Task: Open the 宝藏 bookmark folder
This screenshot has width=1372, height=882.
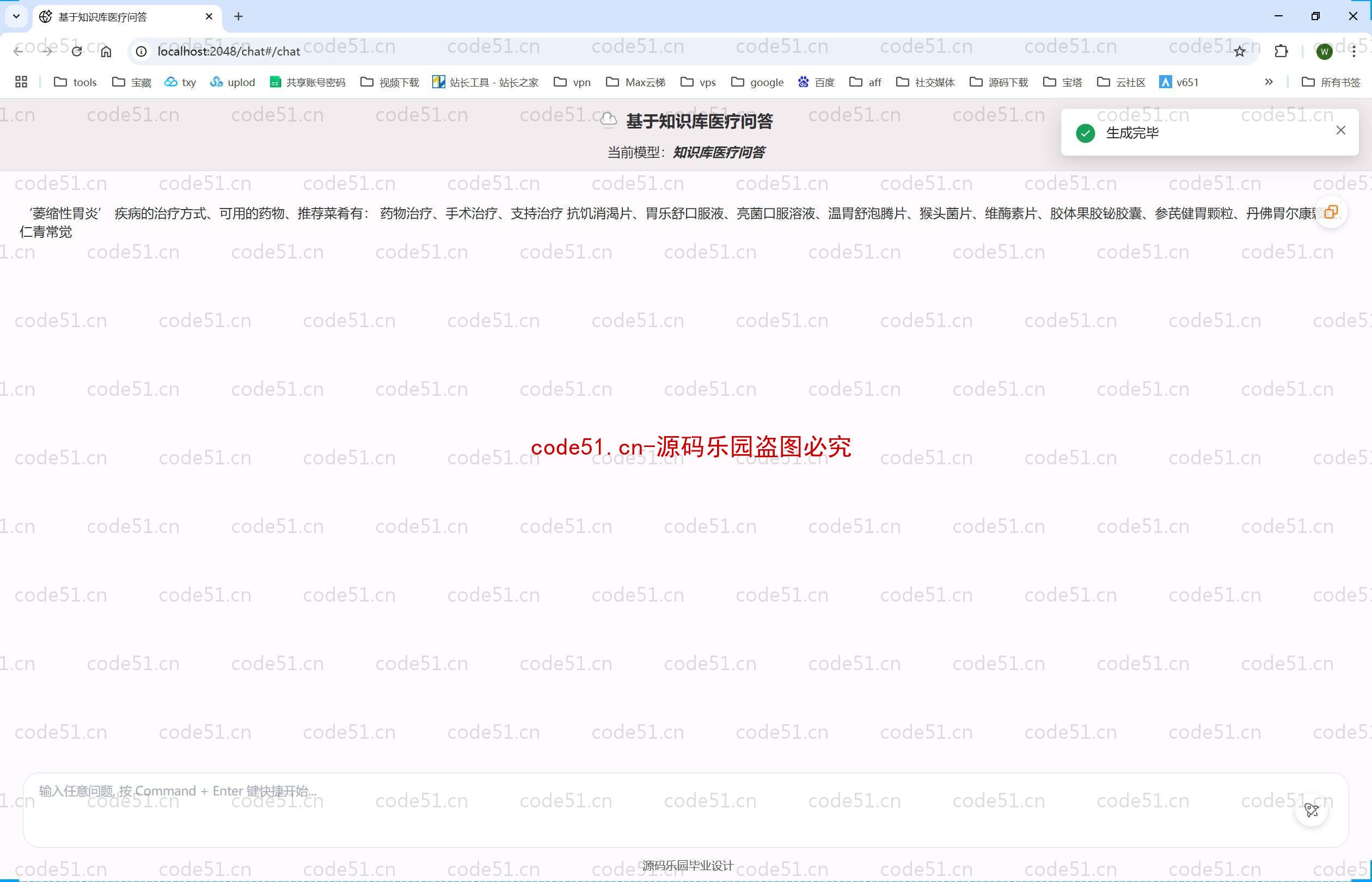Action: click(x=132, y=82)
